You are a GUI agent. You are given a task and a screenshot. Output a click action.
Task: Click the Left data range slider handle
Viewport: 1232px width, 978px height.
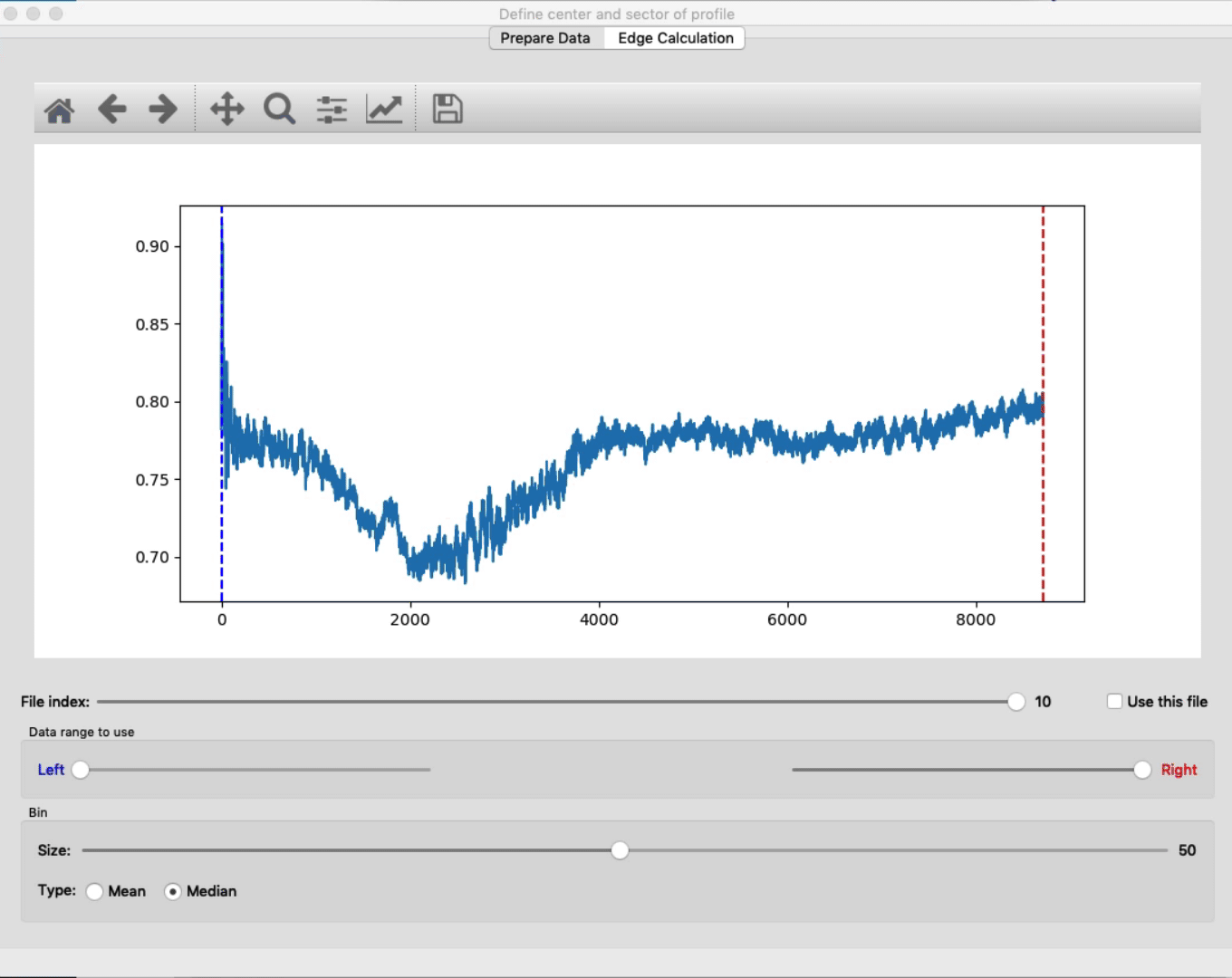click(x=81, y=770)
